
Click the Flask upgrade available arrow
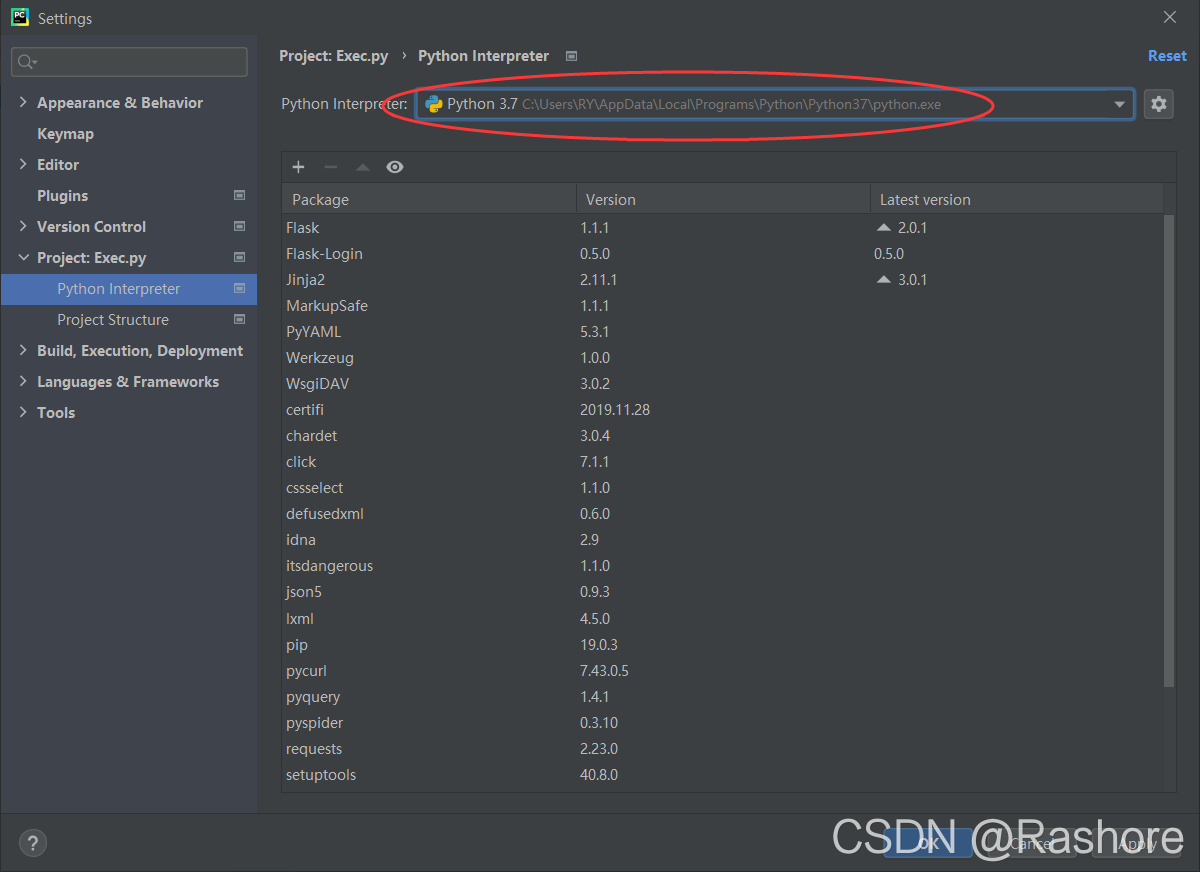(883, 228)
